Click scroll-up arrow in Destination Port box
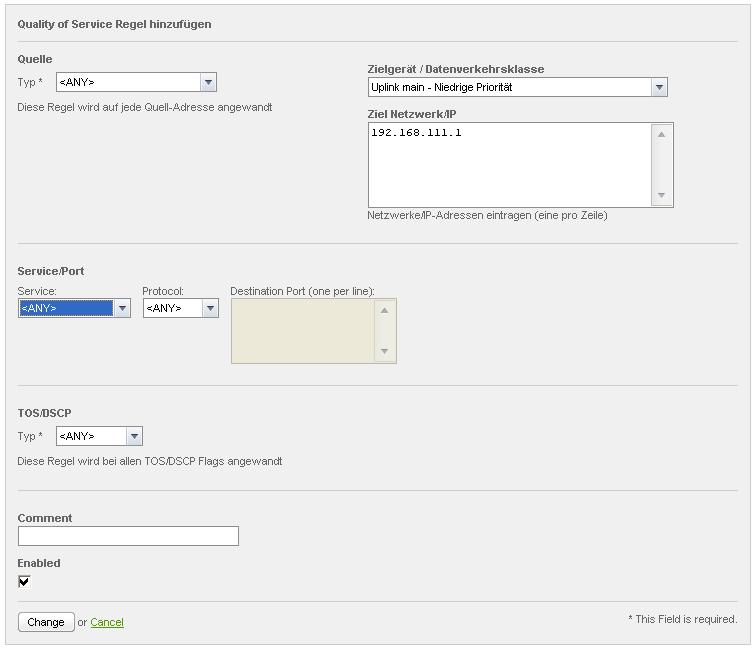 click(x=384, y=310)
